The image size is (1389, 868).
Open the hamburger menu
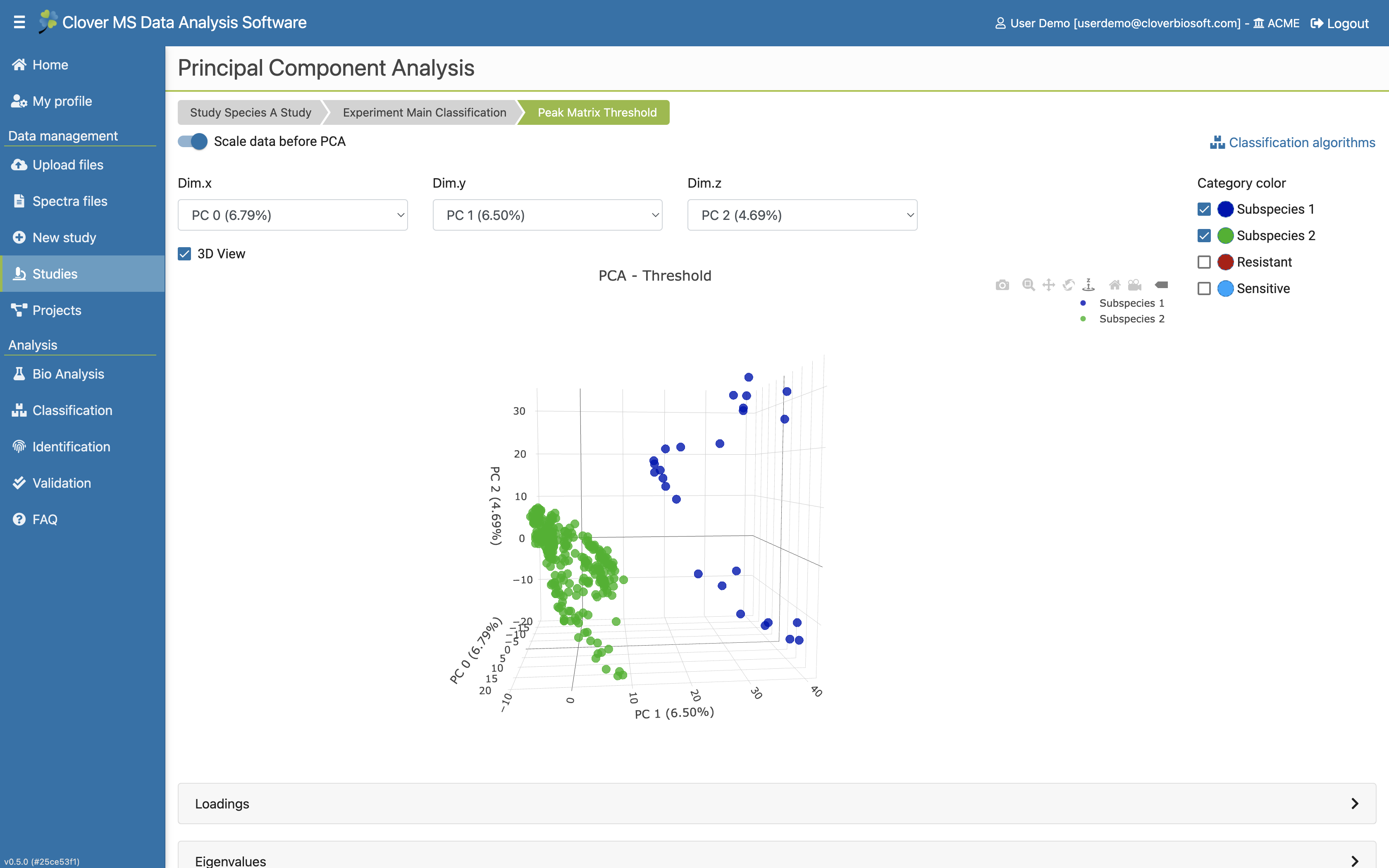tap(19, 22)
